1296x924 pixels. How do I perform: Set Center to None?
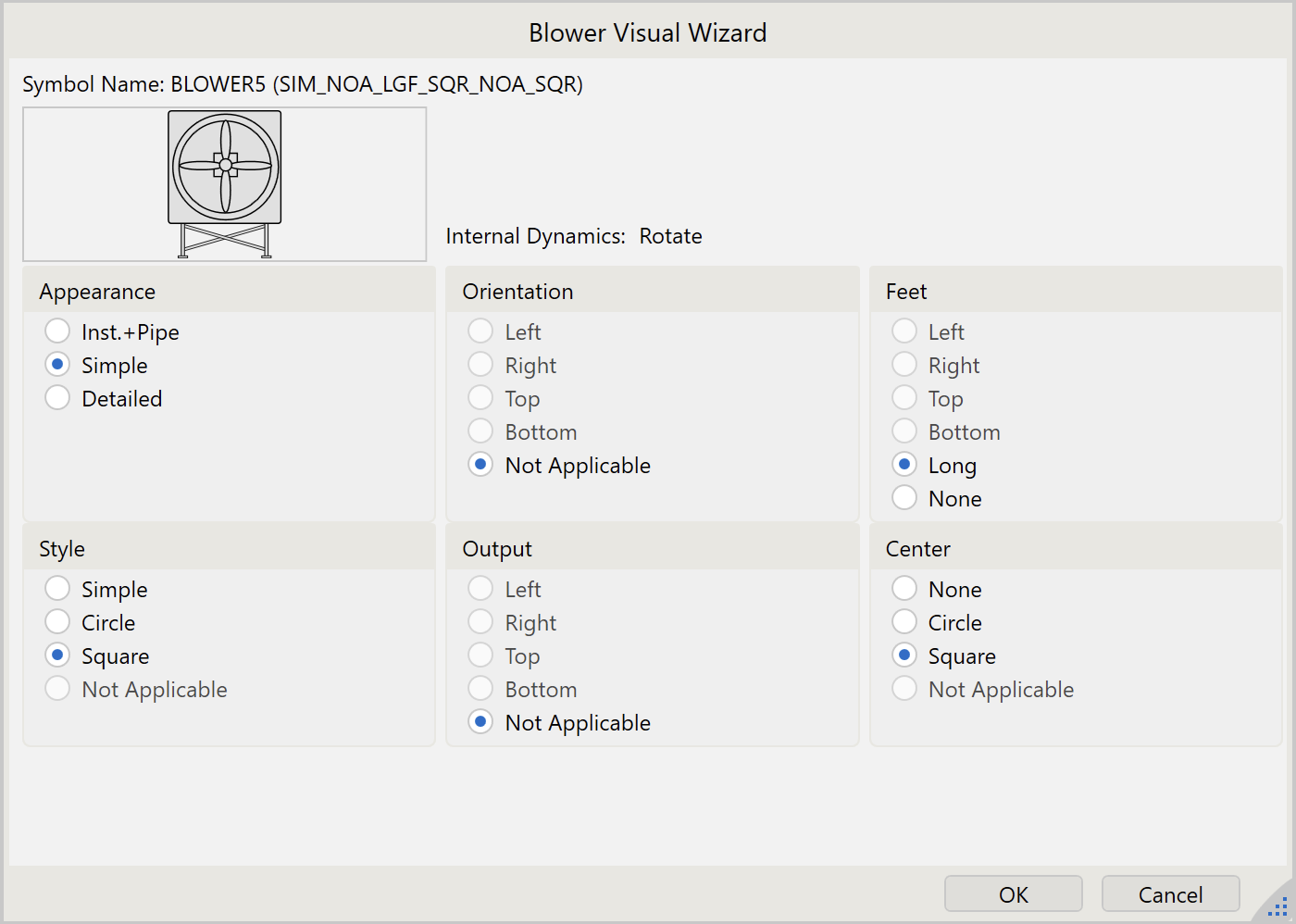click(x=904, y=589)
